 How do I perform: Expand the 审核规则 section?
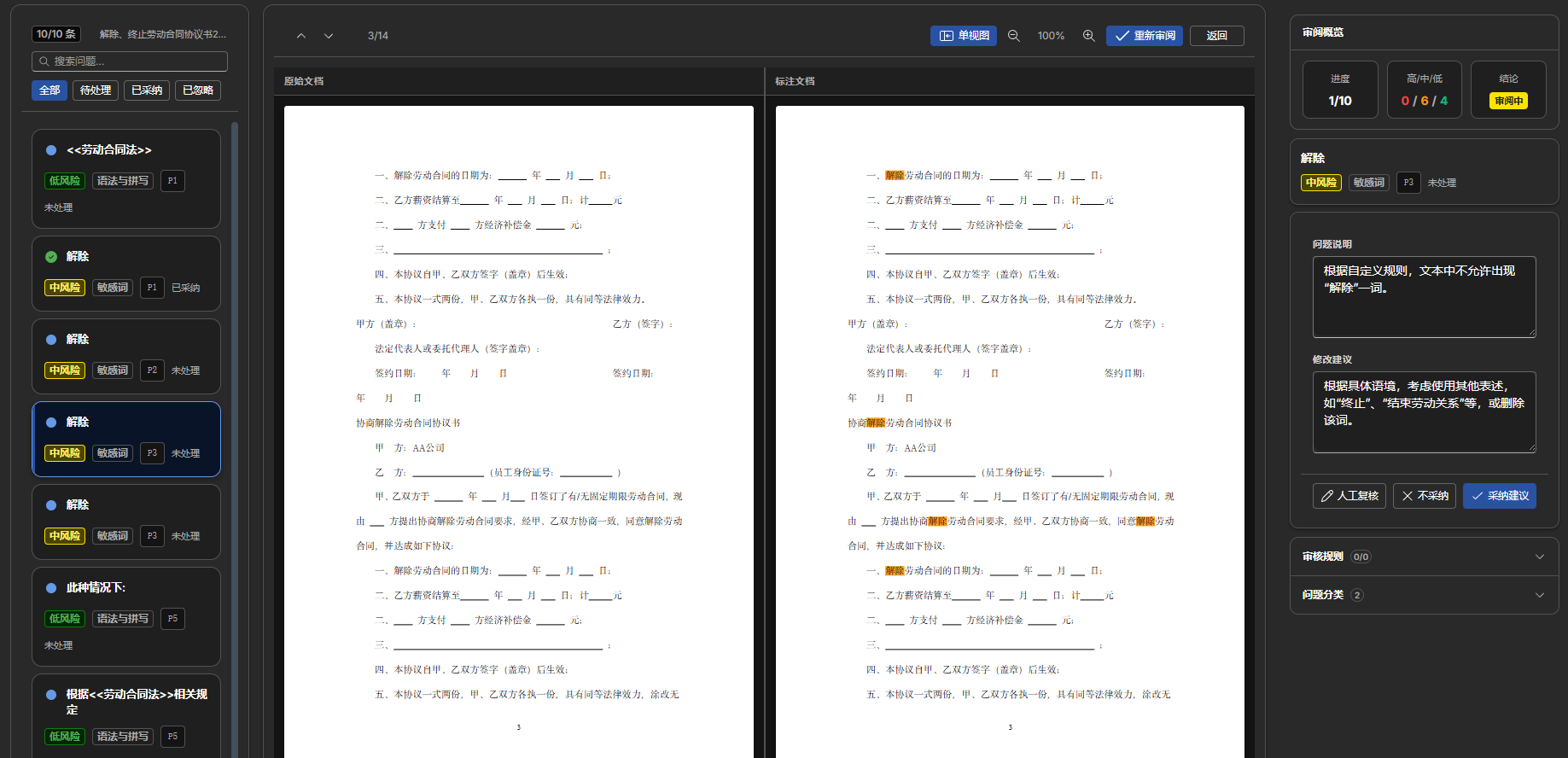click(x=1424, y=557)
